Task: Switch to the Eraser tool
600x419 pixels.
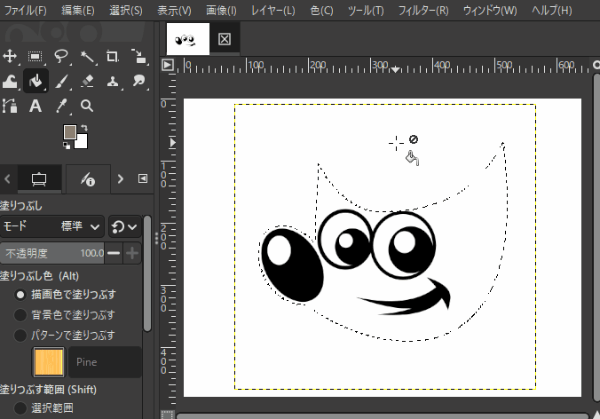Action: (x=88, y=81)
